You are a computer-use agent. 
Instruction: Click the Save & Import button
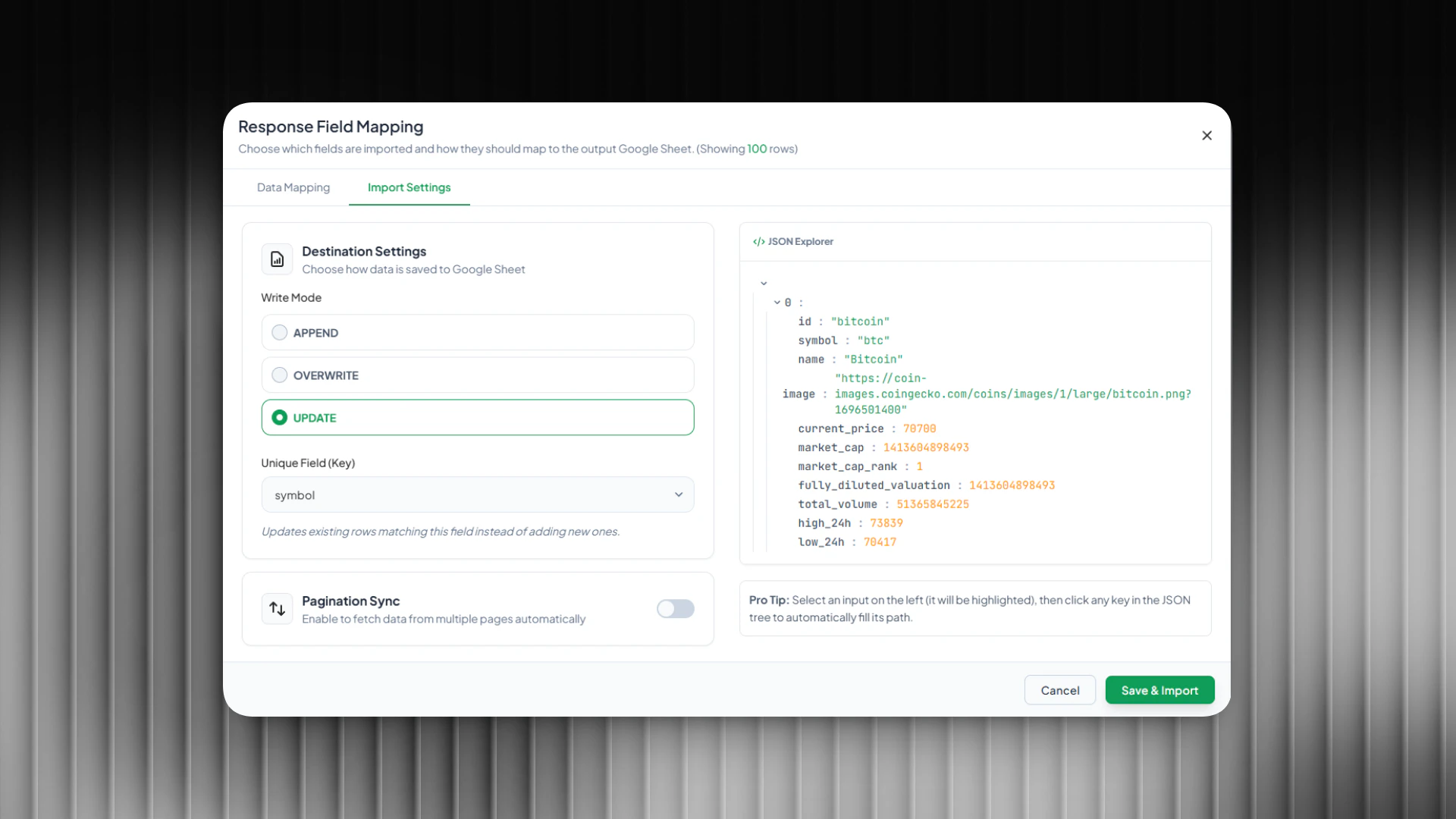coord(1159,690)
